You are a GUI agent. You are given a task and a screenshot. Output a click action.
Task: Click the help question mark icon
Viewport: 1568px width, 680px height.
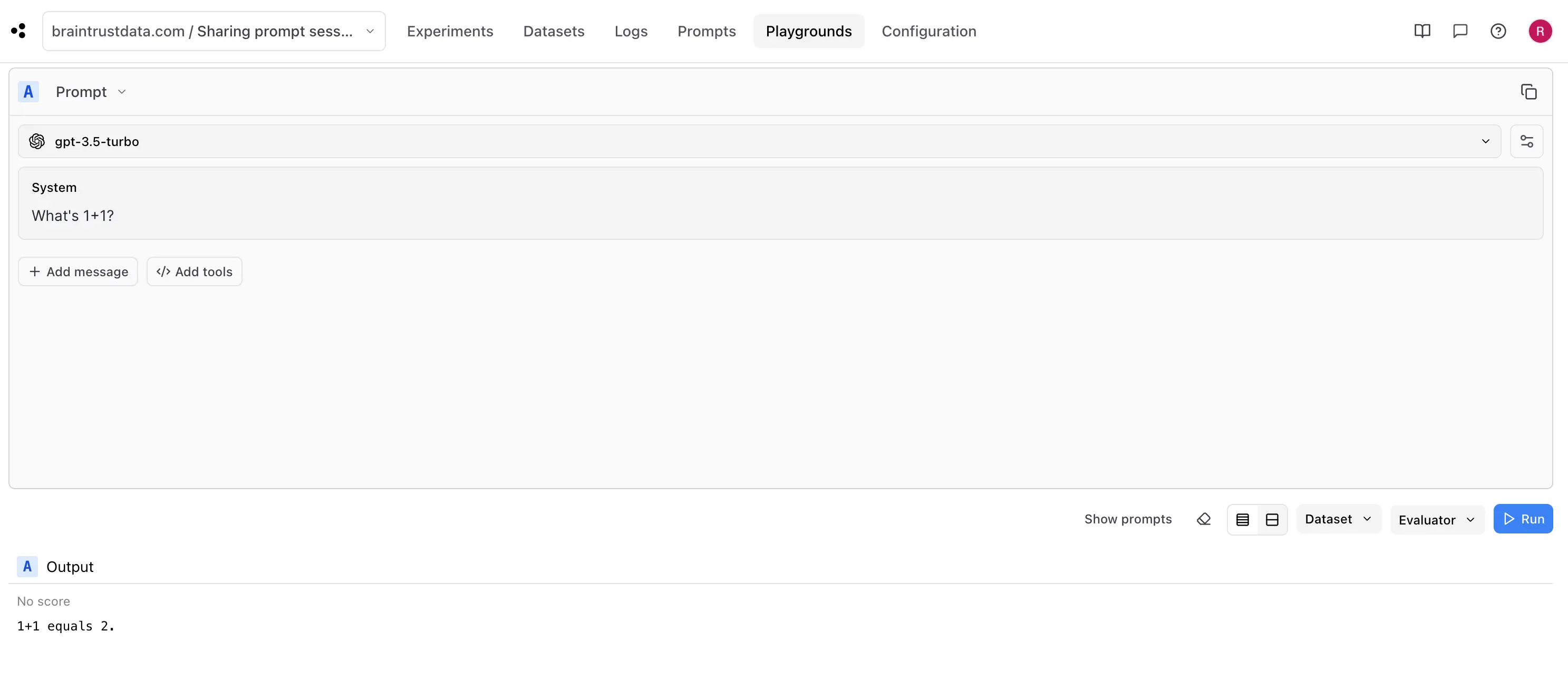pos(1498,31)
